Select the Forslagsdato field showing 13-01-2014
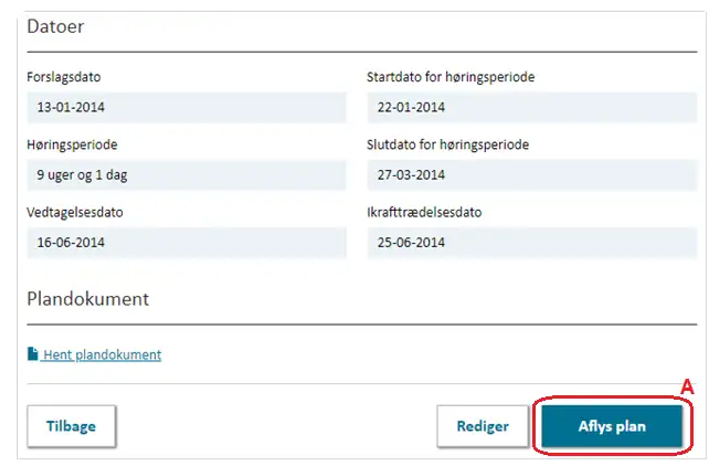Screen dimensions: 719x463 click(x=187, y=107)
